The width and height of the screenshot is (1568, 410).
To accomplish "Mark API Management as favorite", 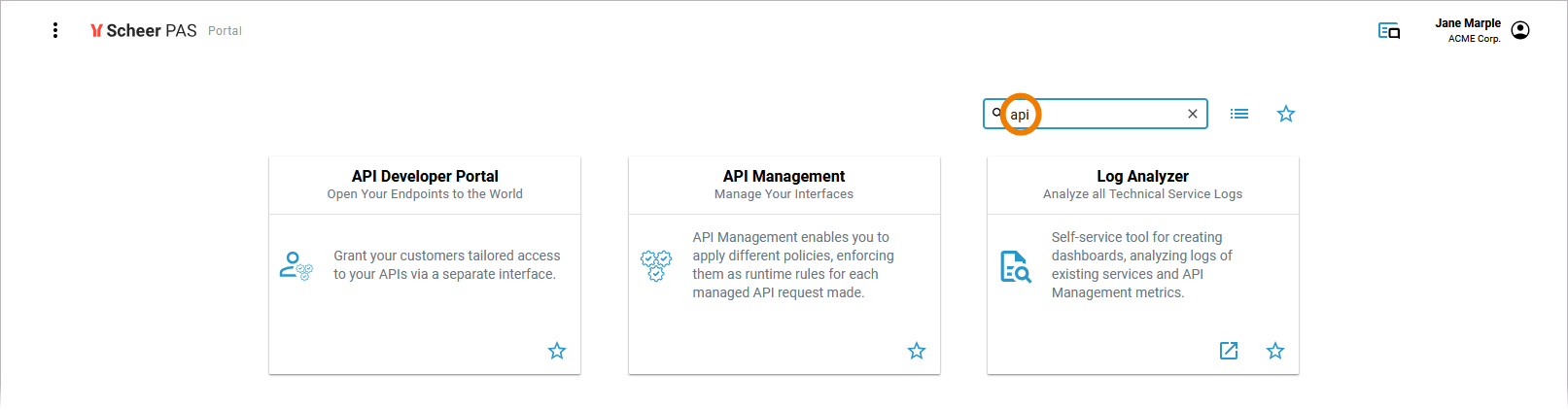I will 917,351.
